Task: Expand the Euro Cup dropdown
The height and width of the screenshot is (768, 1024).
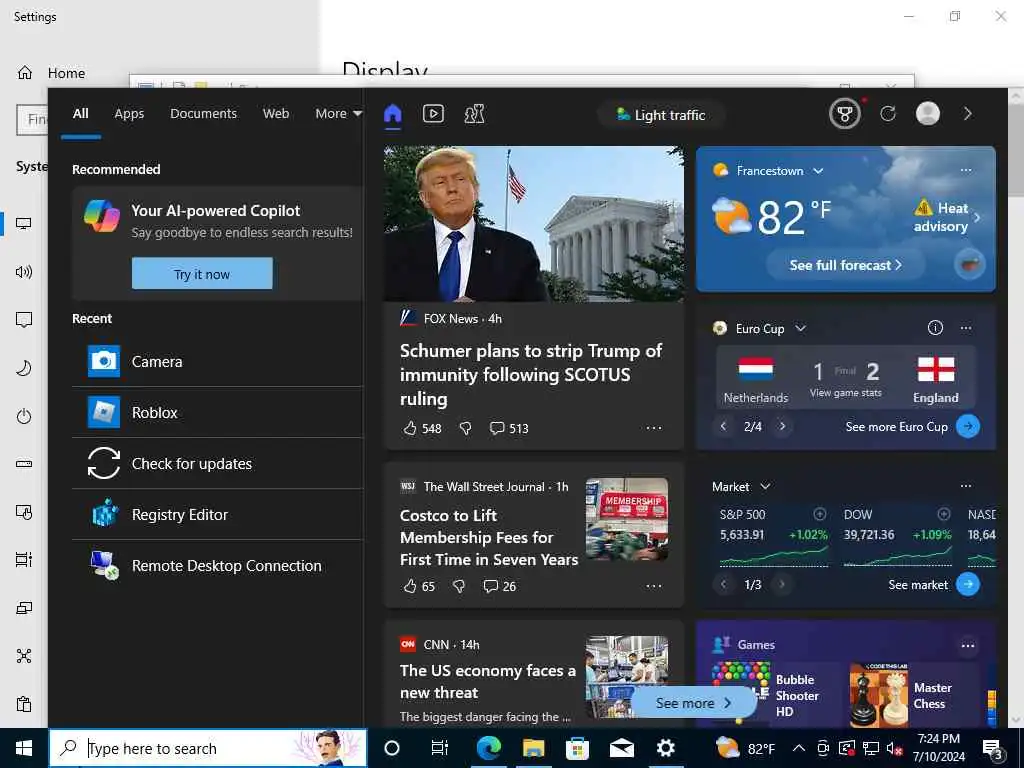Action: click(800, 328)
